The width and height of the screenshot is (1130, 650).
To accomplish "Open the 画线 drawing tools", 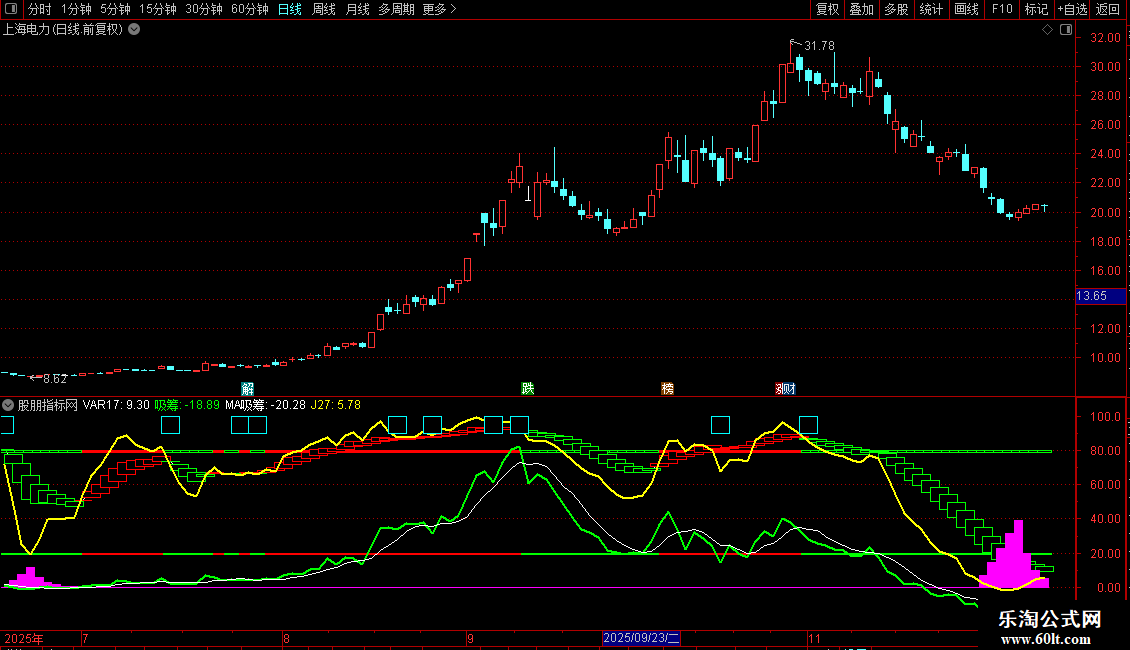I will [x=966, y=9].
